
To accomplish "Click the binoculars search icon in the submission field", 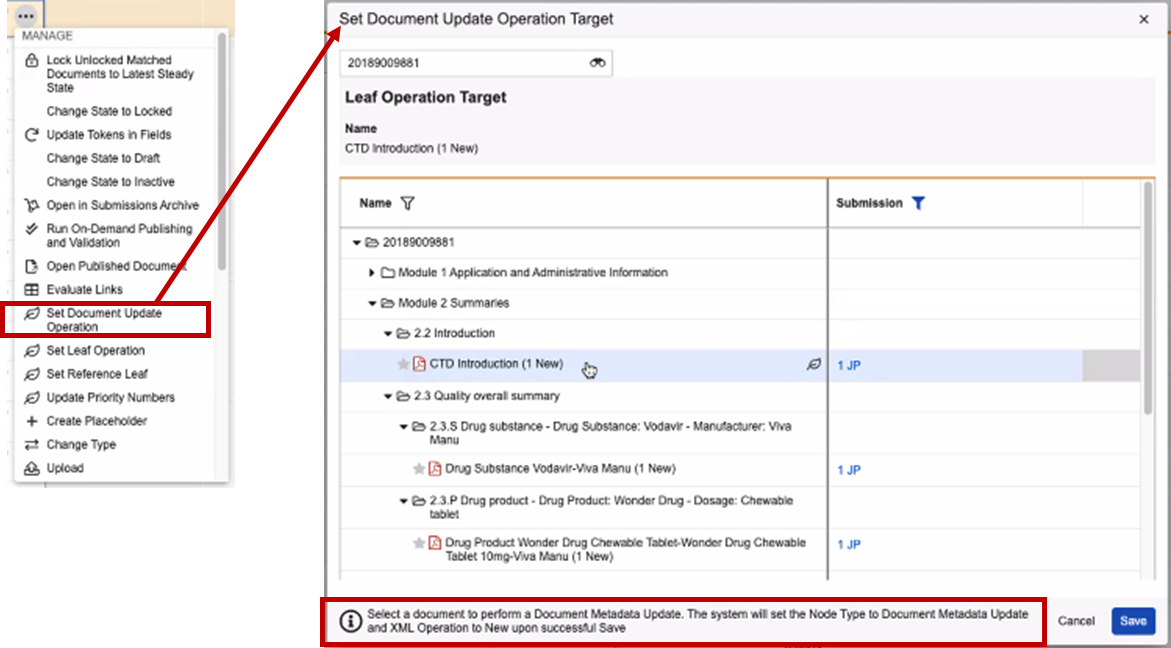I will click(598, 62).
